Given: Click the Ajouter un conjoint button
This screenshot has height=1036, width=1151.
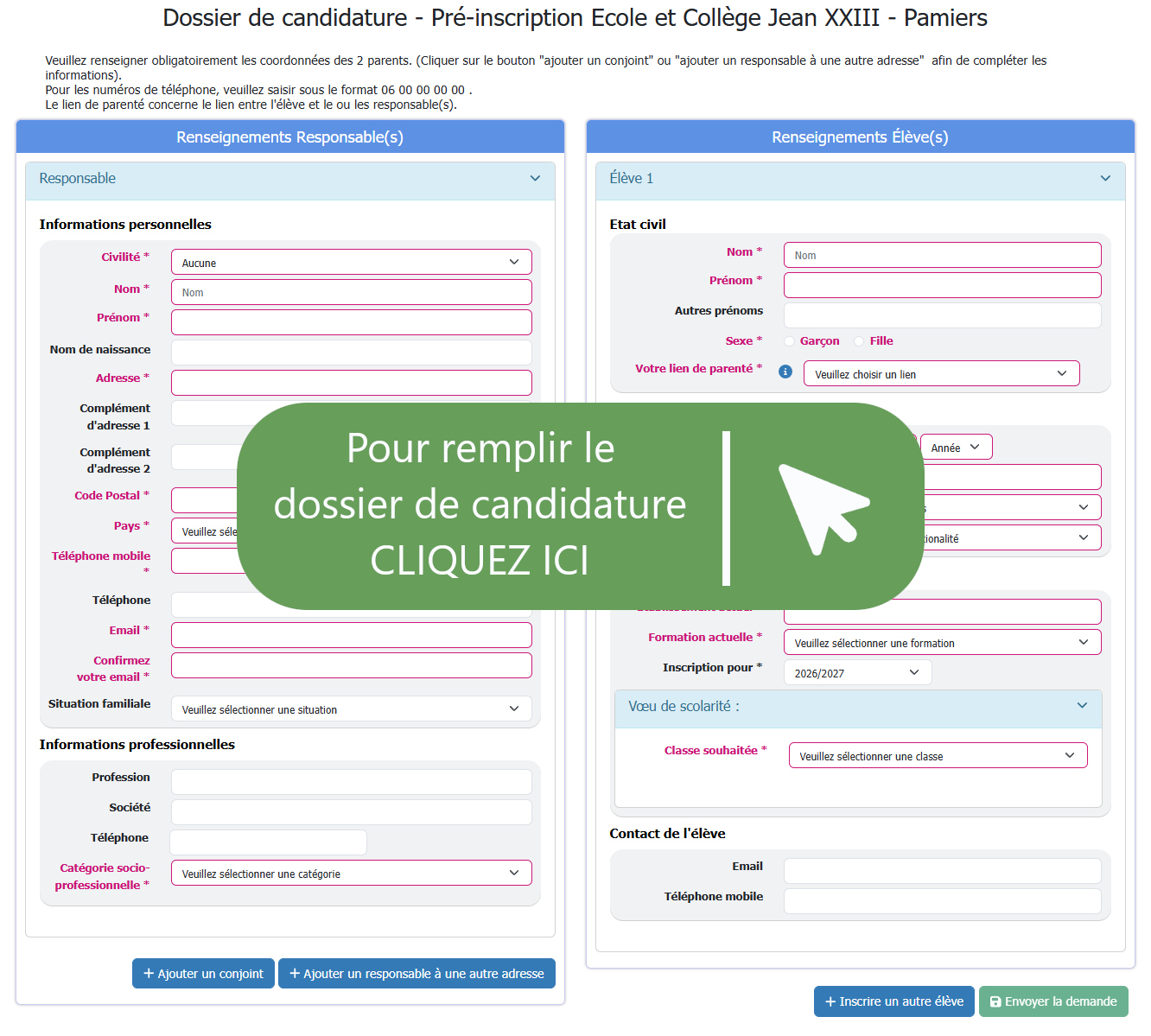Looking at the screenshot, I should (x=203, y=974).
